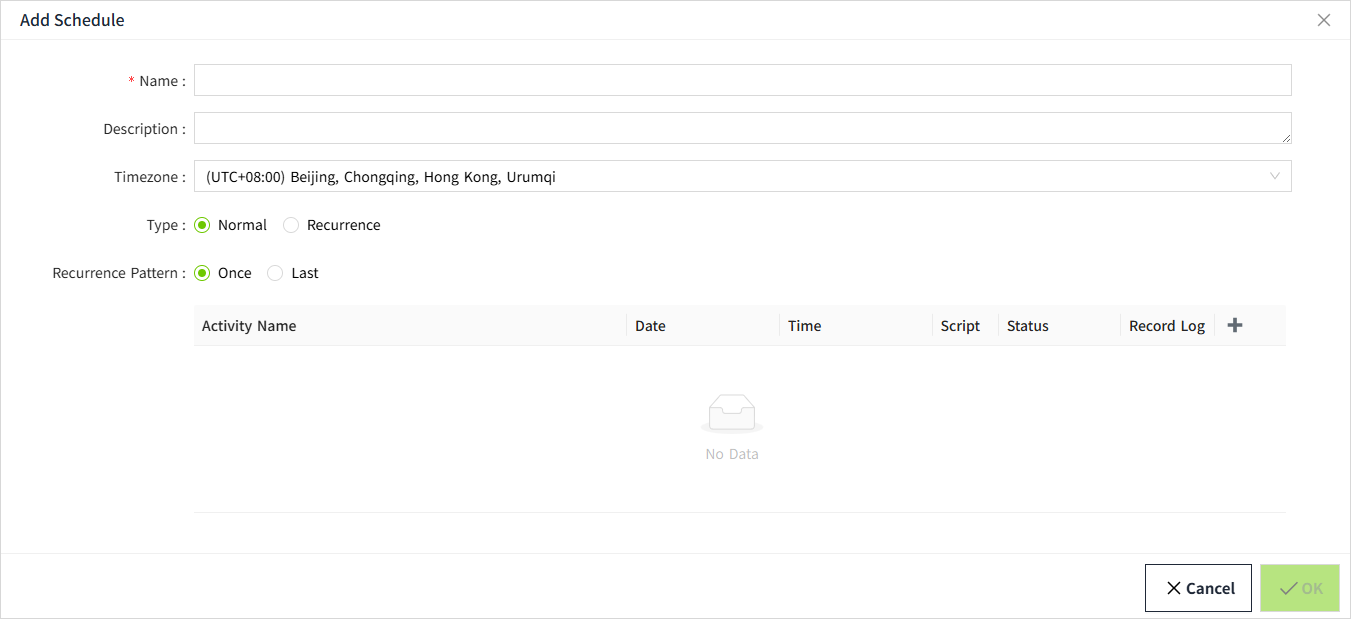This screenshot has width=1351, height=619.
Task: Click the Date column header
Action: (x=650, y=326)
